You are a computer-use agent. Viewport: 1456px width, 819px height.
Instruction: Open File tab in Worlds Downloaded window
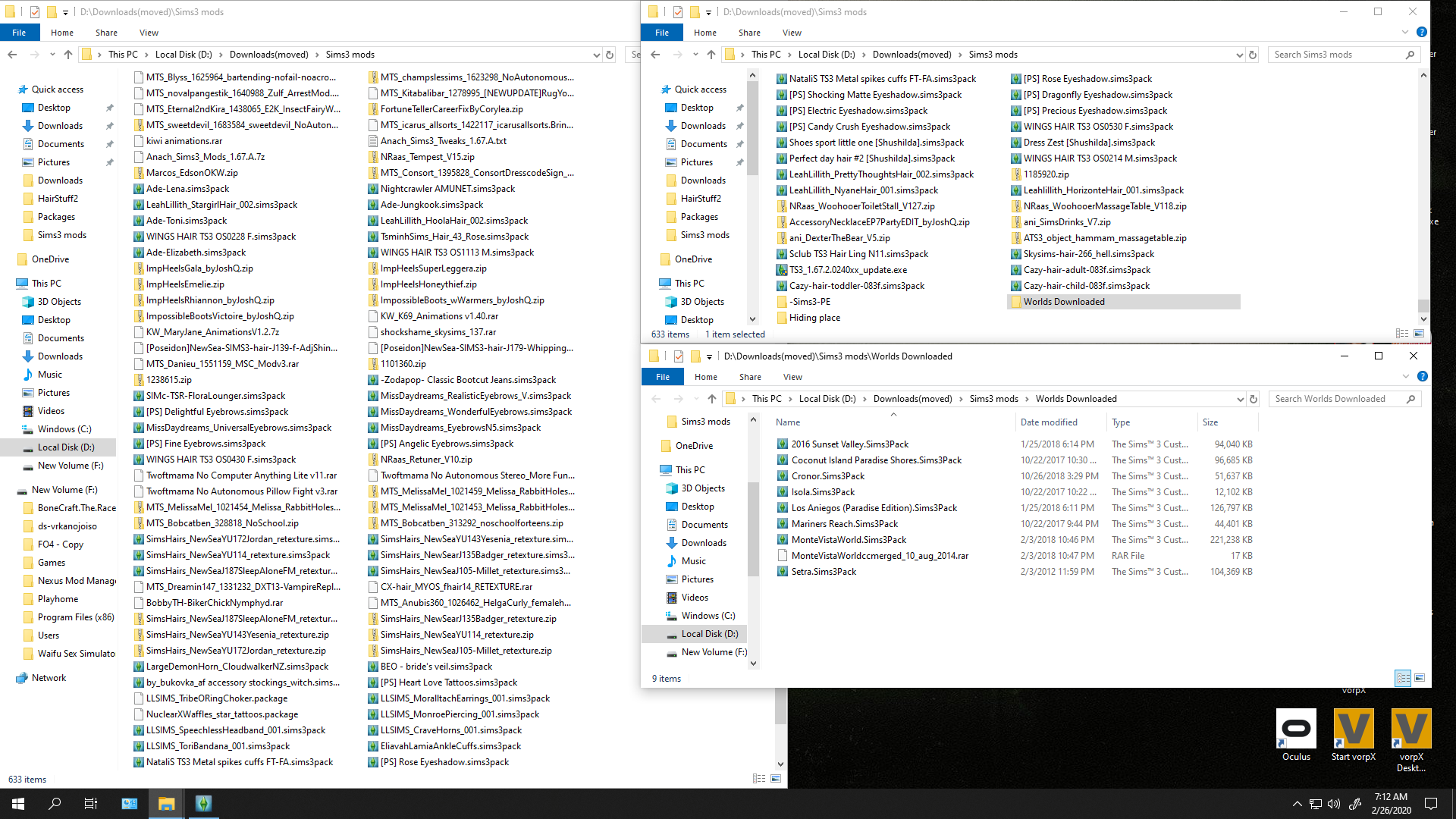663,377
